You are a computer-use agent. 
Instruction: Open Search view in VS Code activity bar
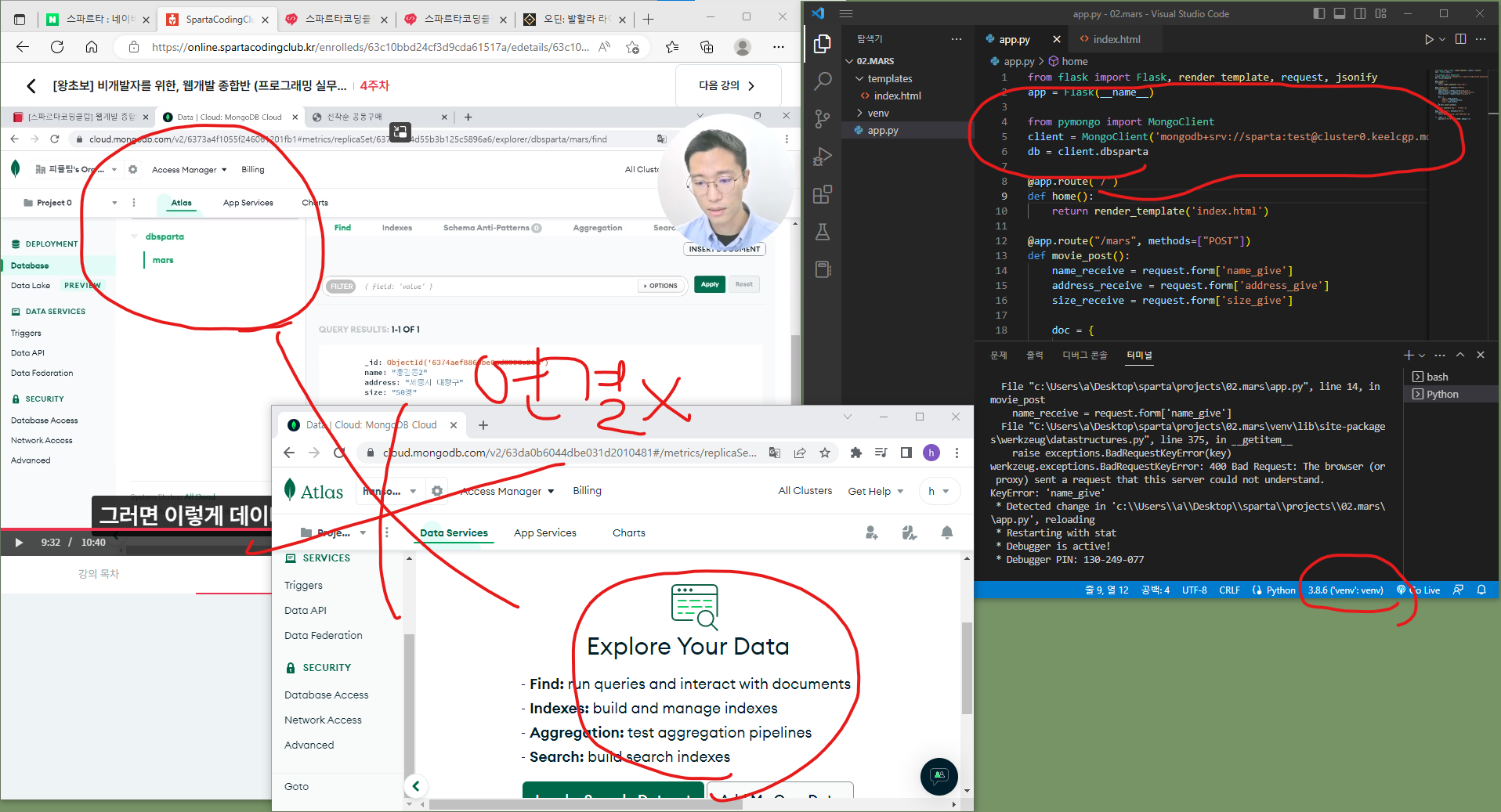pos(823,81)
